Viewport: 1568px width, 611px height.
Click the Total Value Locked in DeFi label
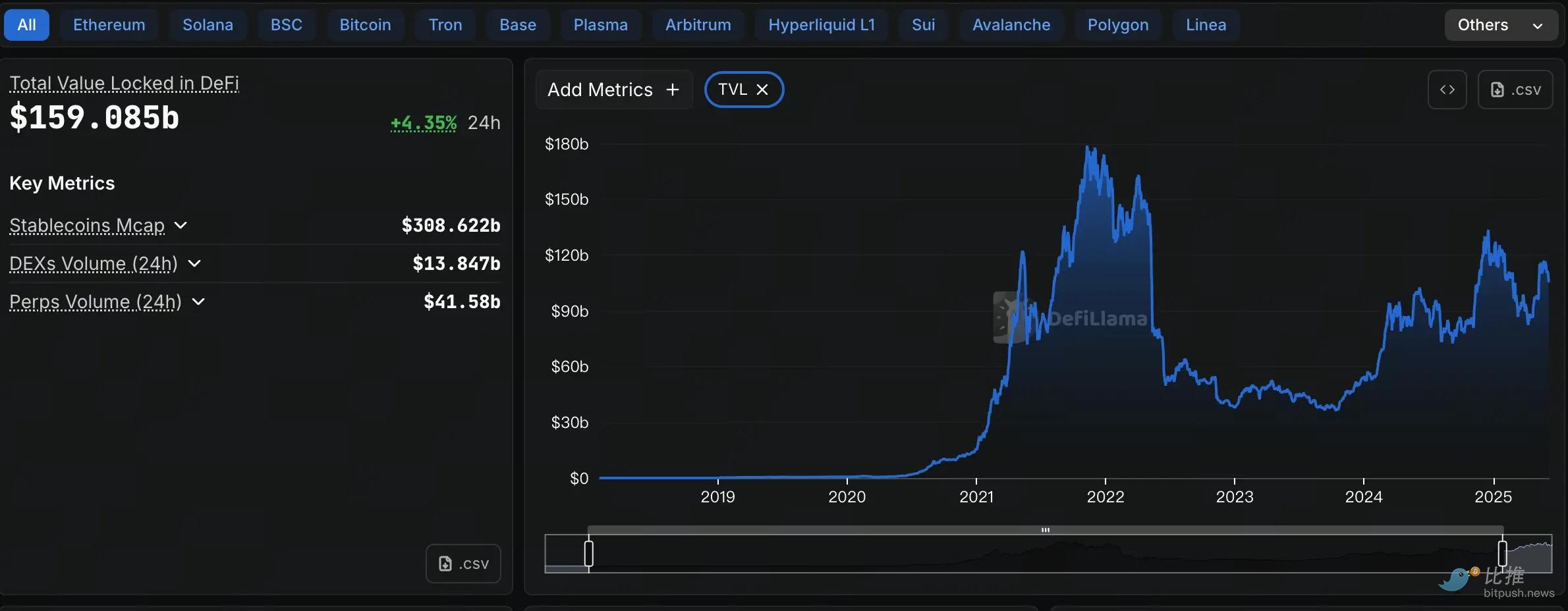tap(124, 83)
